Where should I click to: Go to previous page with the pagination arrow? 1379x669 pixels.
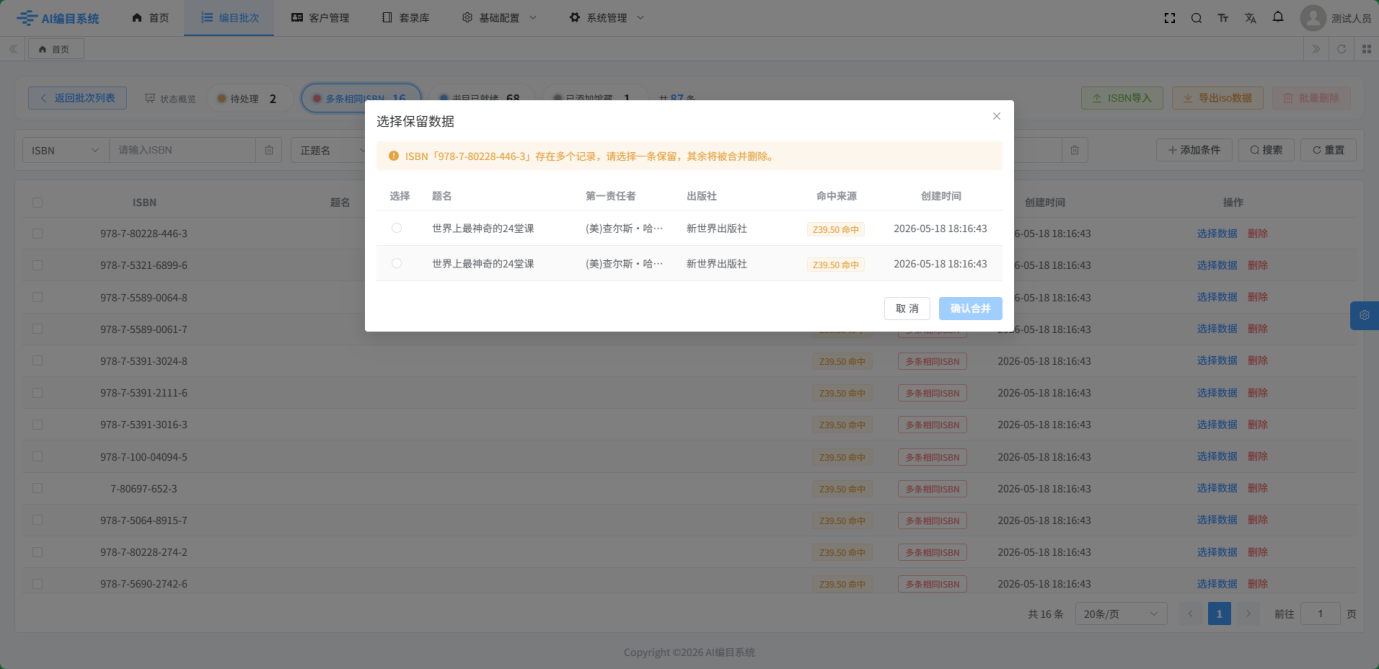click(x=1190, y=614)
